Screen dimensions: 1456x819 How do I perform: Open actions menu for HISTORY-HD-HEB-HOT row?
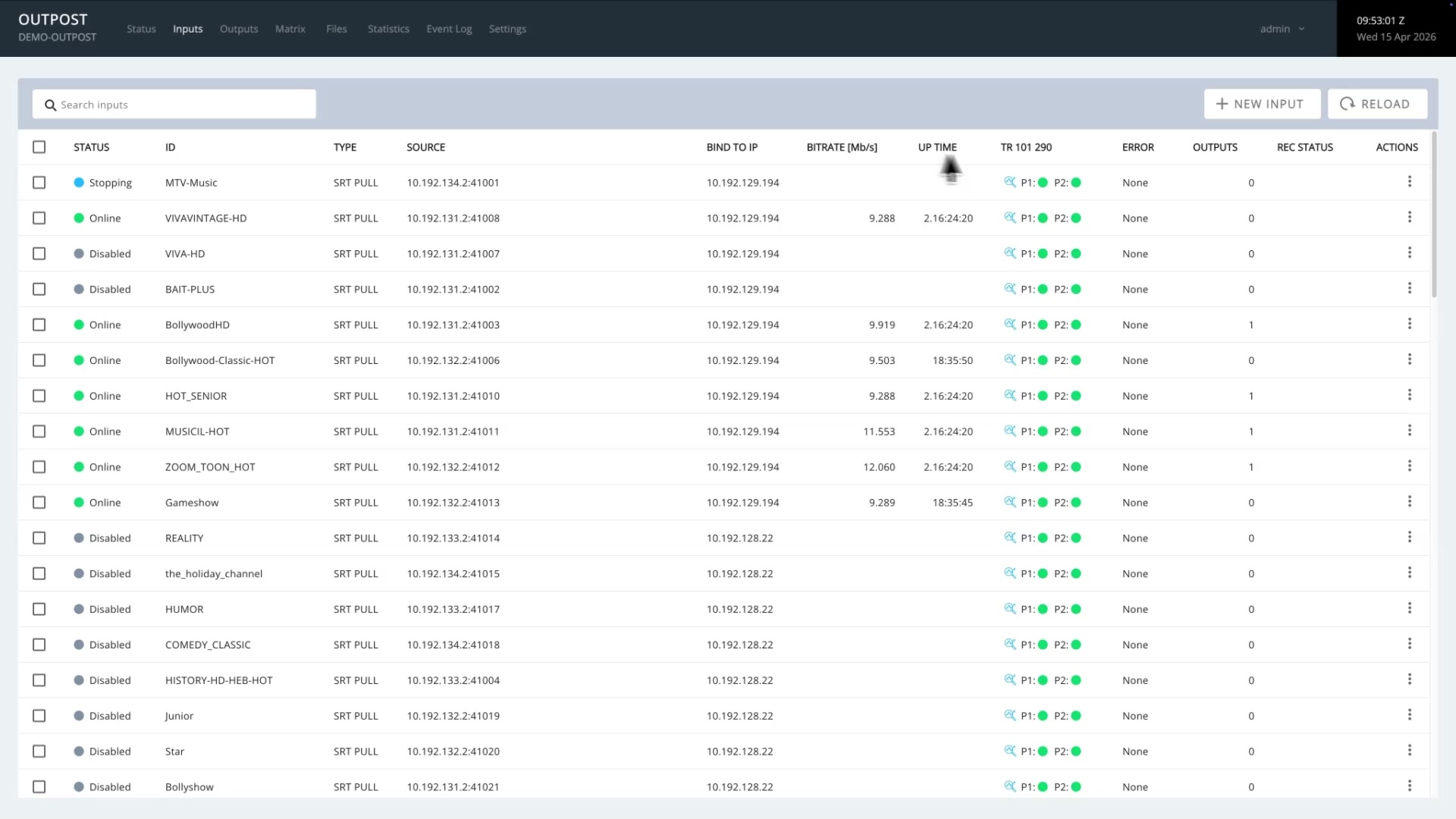click(x=1410, y=679)
